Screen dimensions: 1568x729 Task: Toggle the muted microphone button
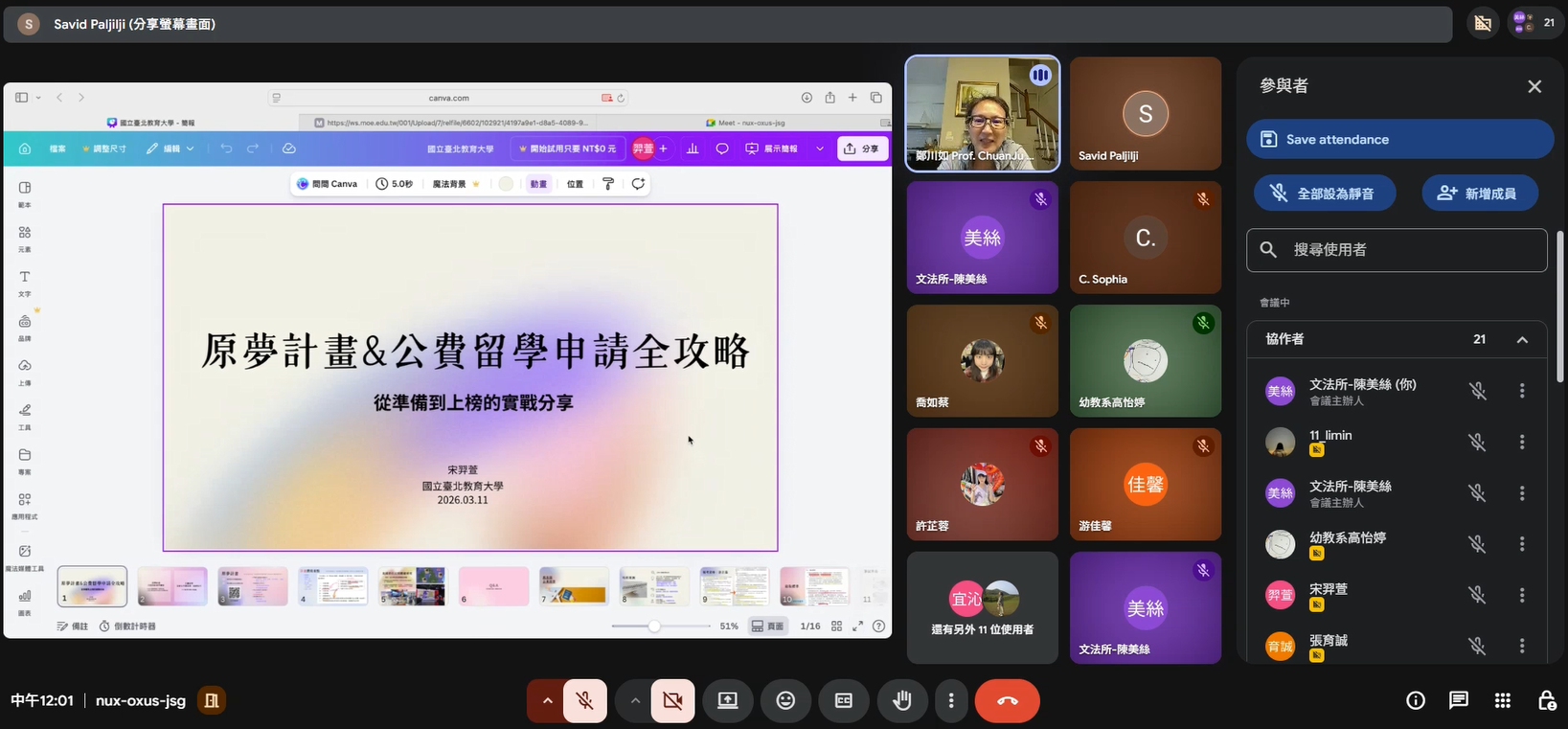click(x=584, y=701)
